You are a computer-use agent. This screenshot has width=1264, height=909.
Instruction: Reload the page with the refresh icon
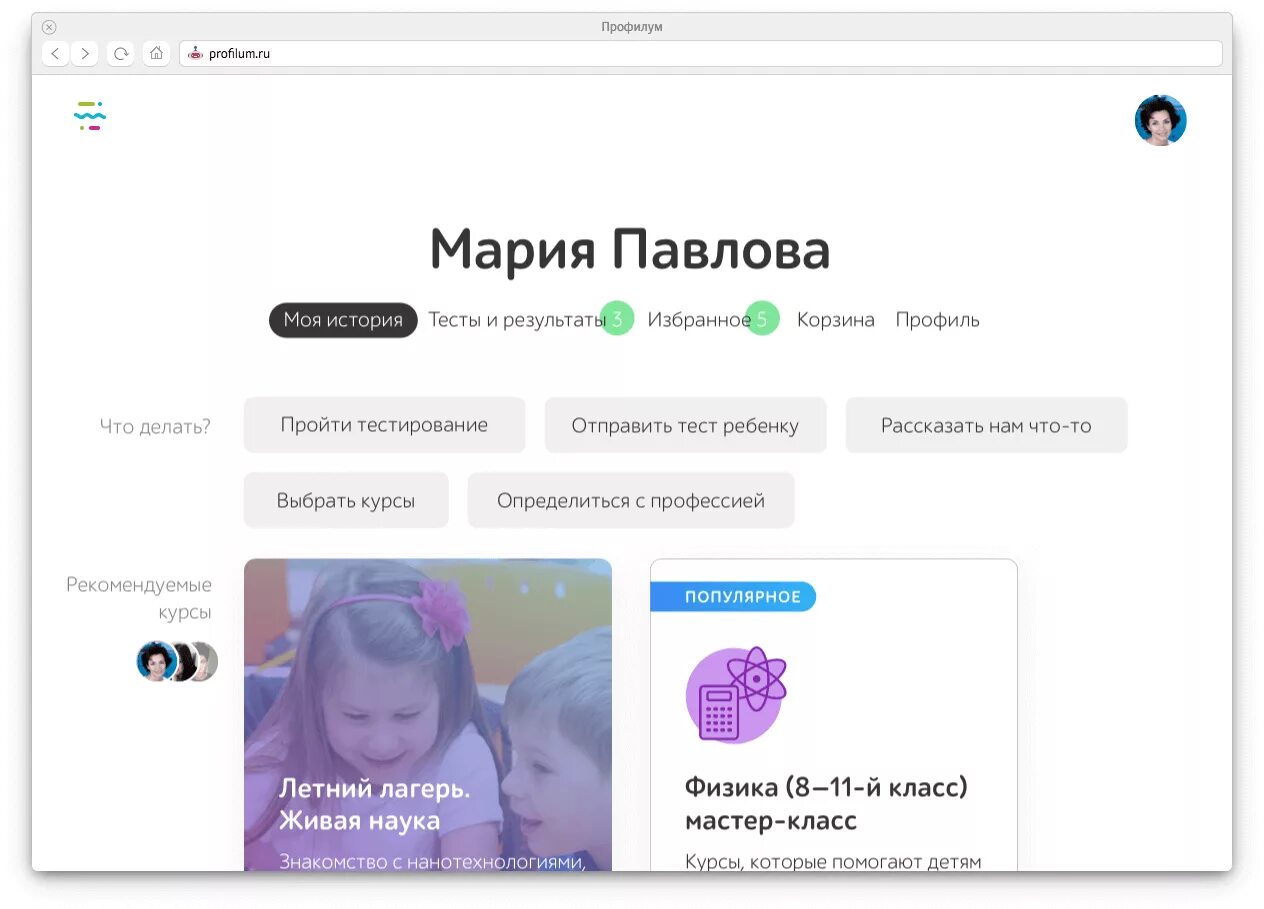pos(121,54)
